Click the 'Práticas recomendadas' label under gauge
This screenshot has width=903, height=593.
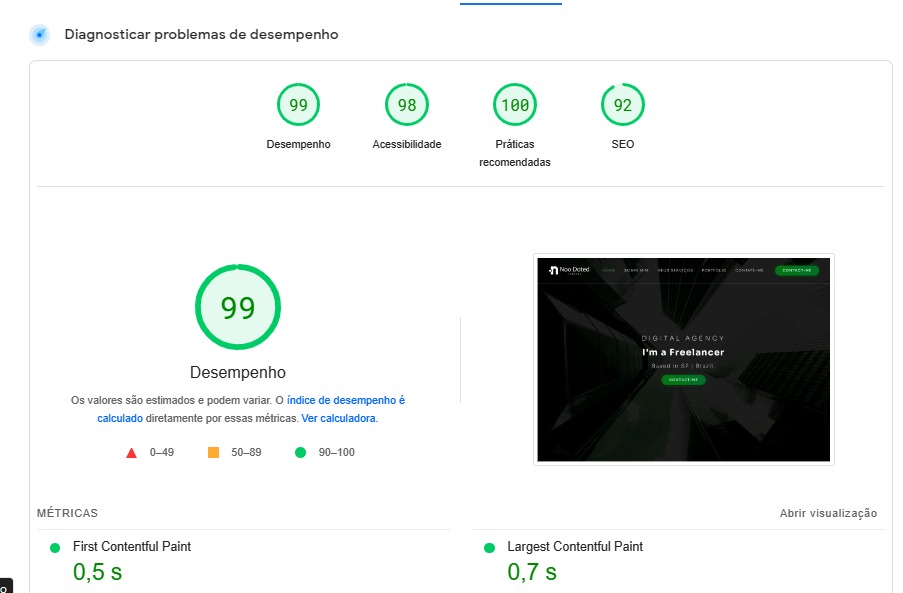[x=515, y=153]
